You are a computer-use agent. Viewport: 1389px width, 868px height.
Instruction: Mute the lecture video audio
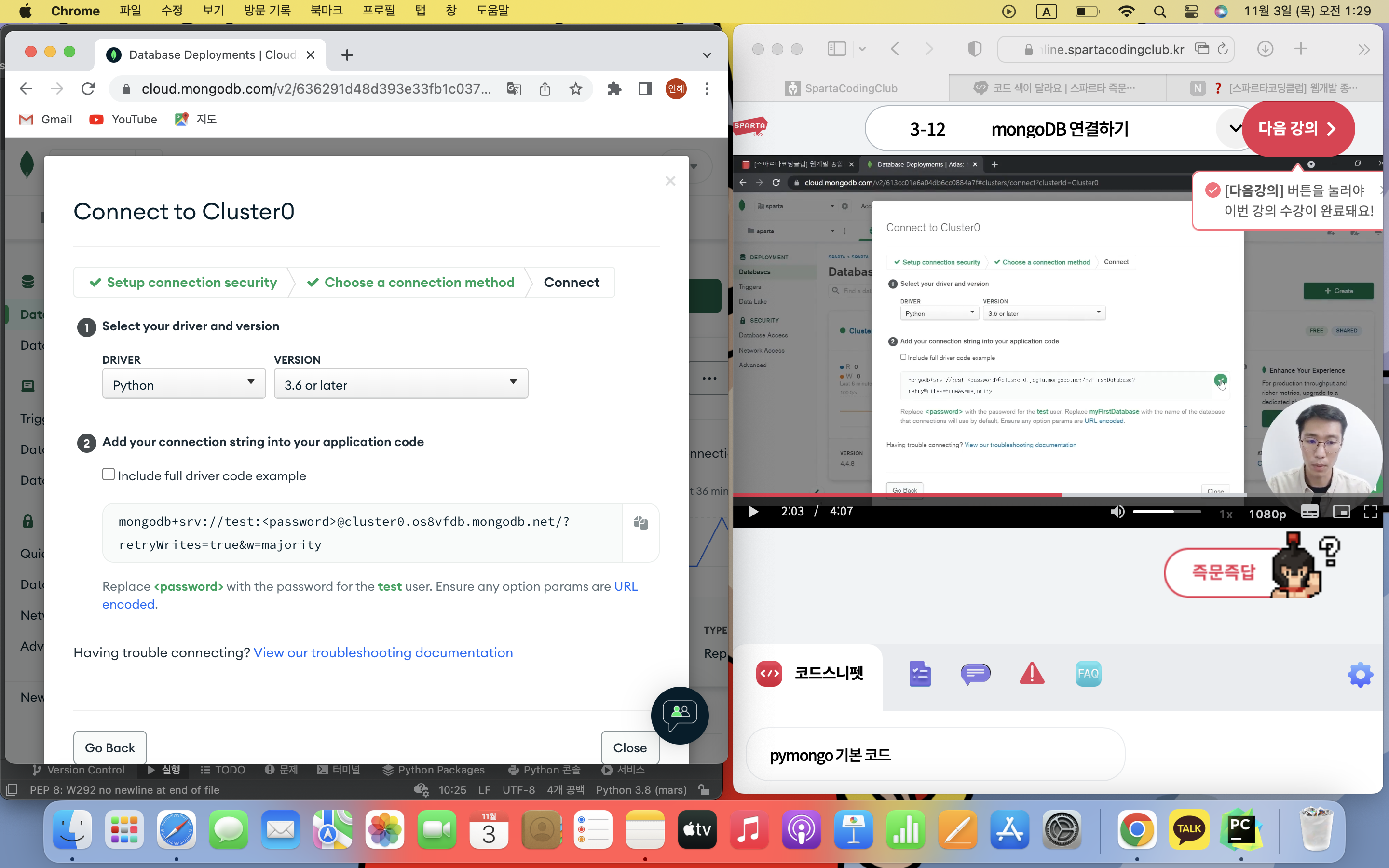[x=1117, y=512]
